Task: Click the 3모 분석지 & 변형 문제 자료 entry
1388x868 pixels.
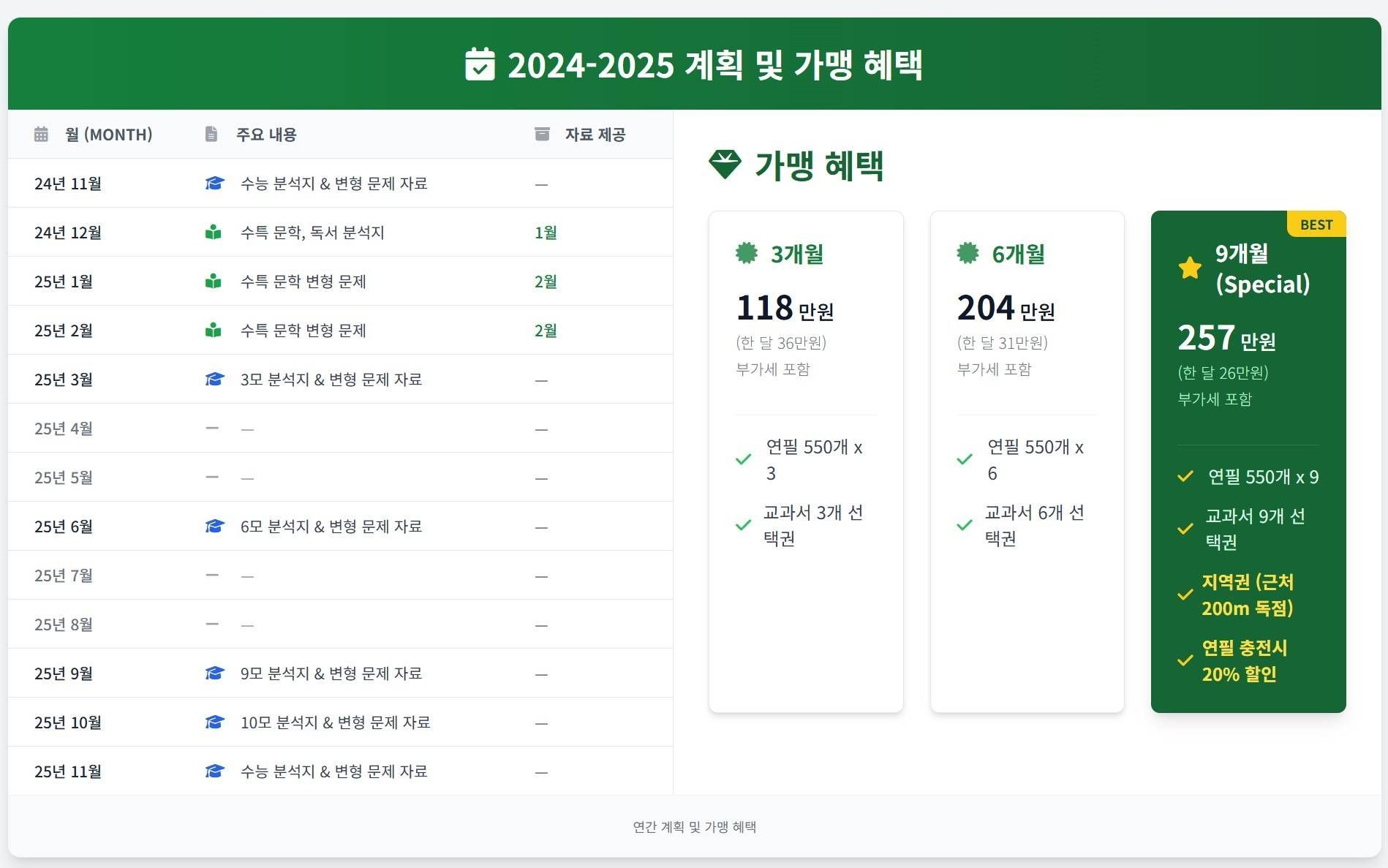Action: [331, 380]
